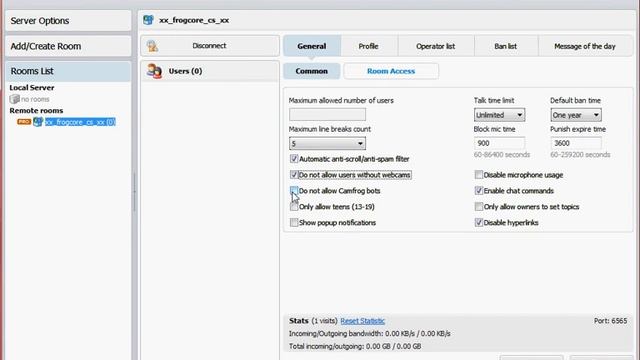Enable Show popup notifications

(x=294, y=222)
